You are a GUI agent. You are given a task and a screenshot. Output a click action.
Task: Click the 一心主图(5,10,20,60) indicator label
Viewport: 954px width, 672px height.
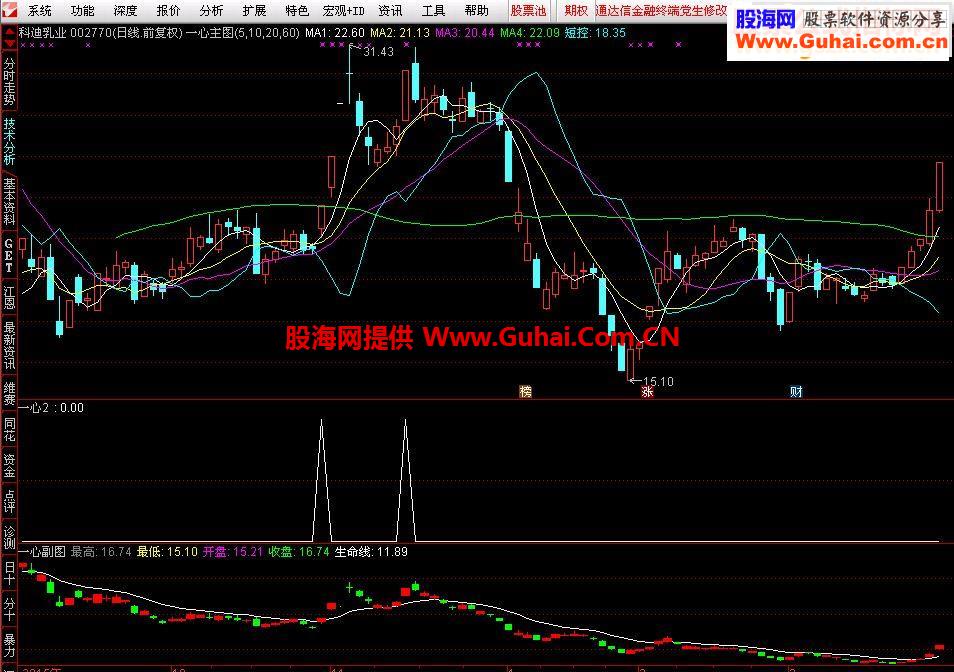243,32
